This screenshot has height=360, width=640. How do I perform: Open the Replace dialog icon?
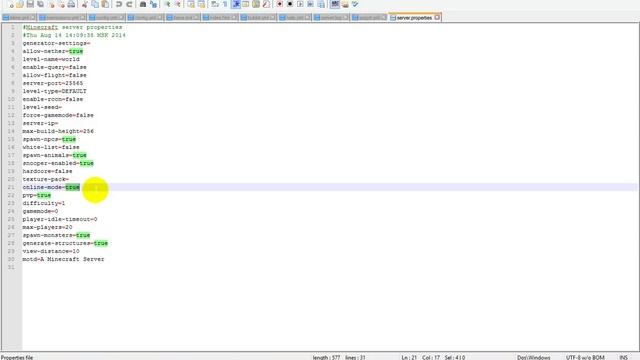pos(153,4)
